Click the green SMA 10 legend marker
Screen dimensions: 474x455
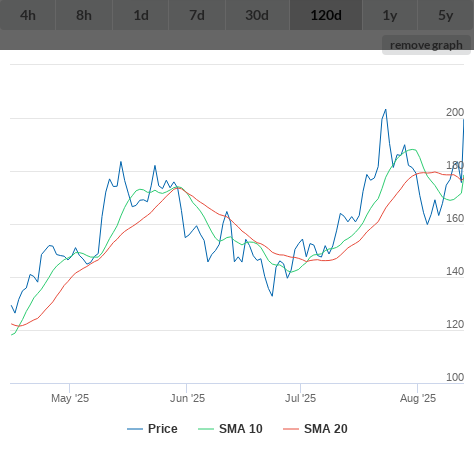pyautogui.click(x=206, y=429)
